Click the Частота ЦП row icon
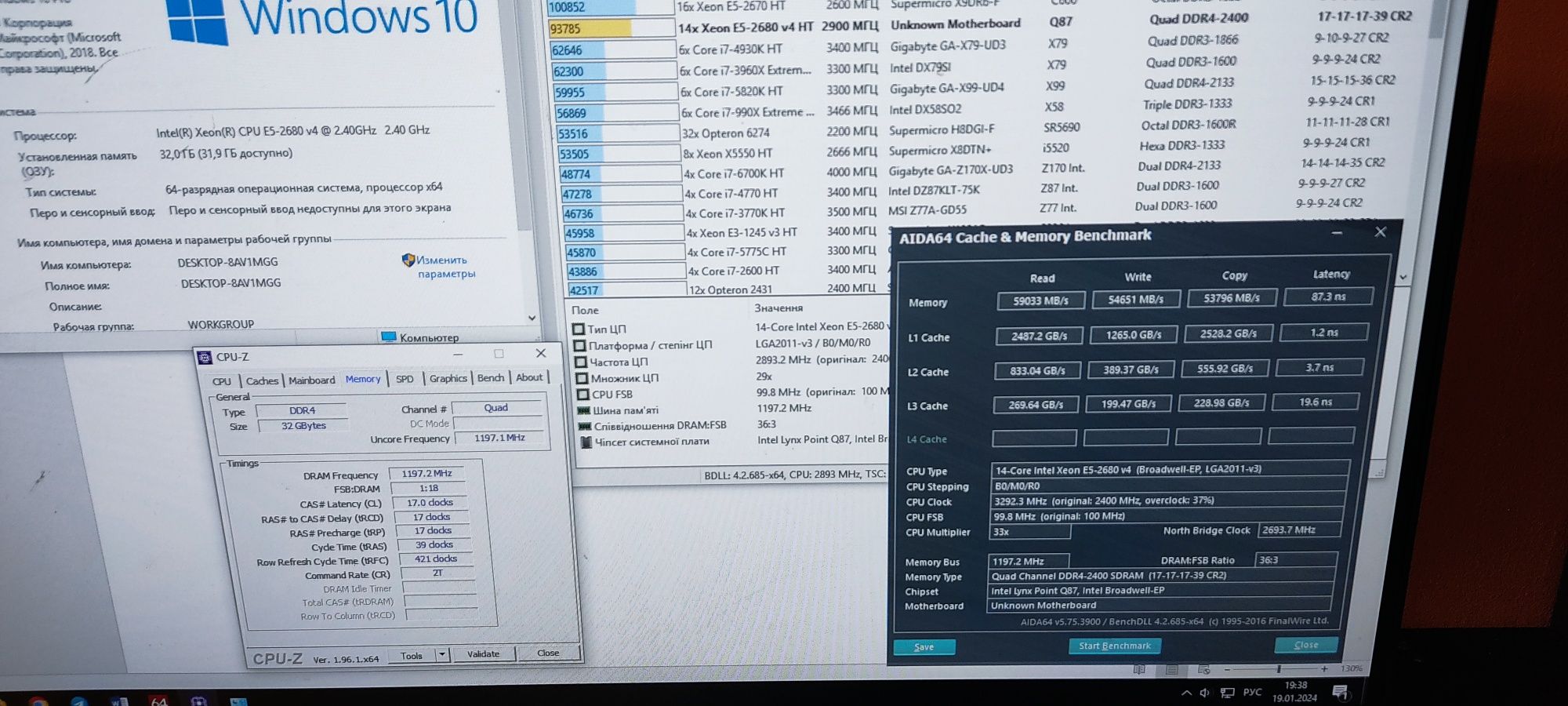The height and width of the screenshot is (706, 1568). [x=581, y=362]
